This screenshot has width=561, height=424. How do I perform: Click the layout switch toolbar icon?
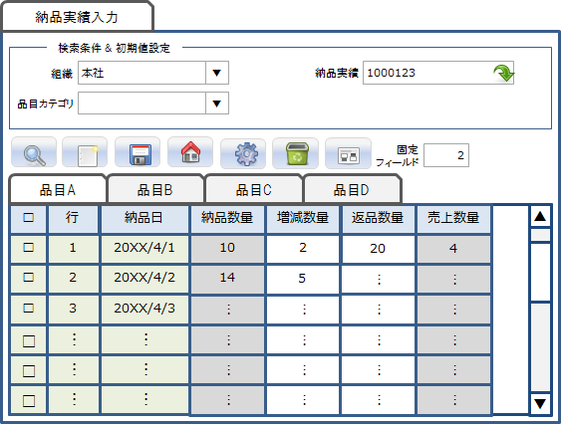pos(348,153)
